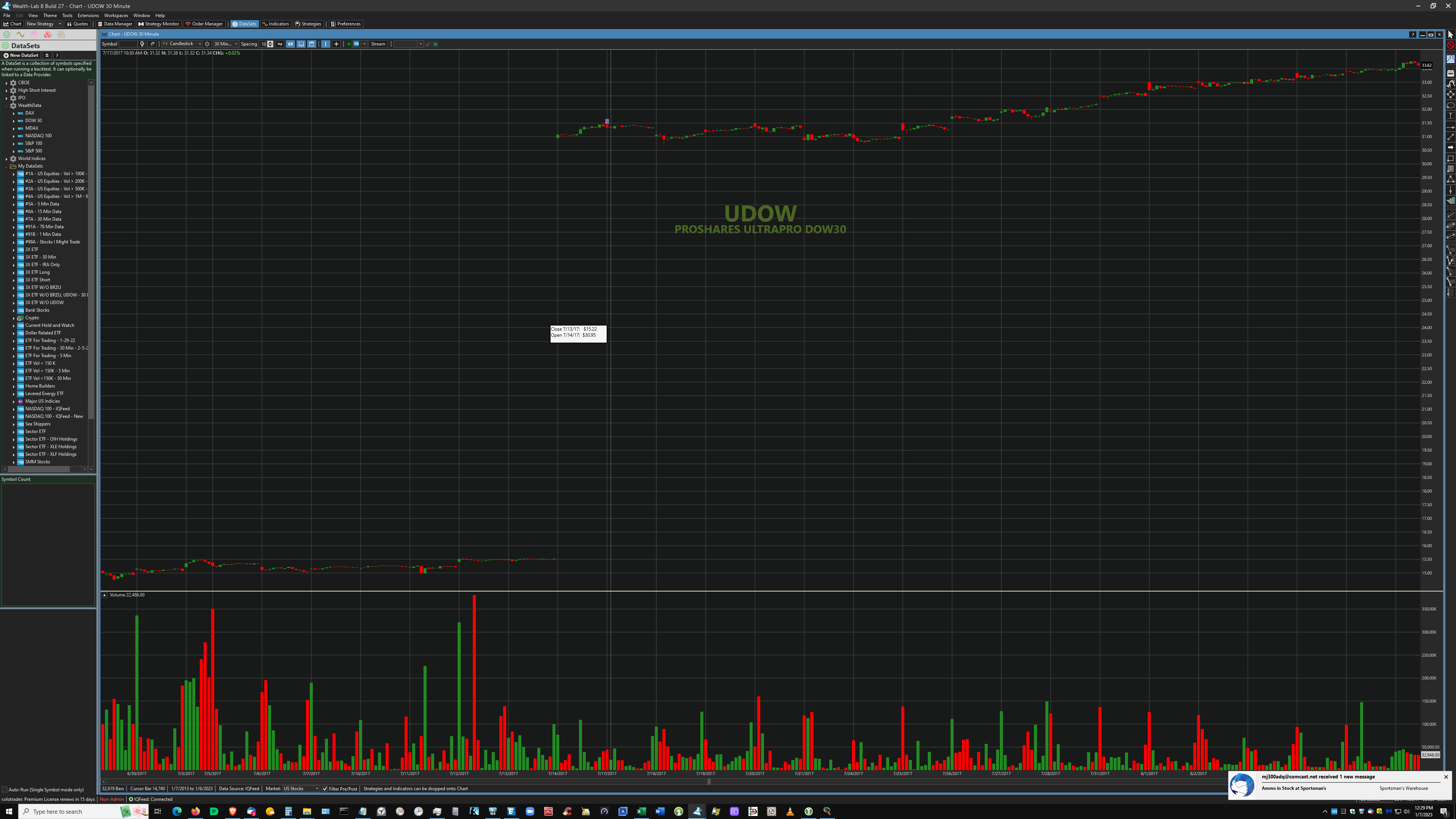Open Firefox from the Windows taskbar
This screenshot has height=819, width=1456.
pyautogui.click(x=196, y=811)
